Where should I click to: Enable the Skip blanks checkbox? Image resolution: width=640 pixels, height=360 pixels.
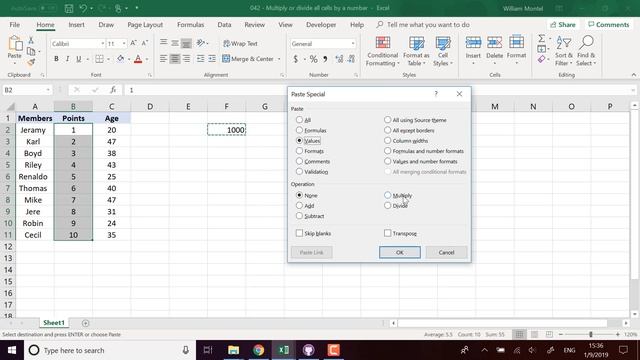coord(299,233)
